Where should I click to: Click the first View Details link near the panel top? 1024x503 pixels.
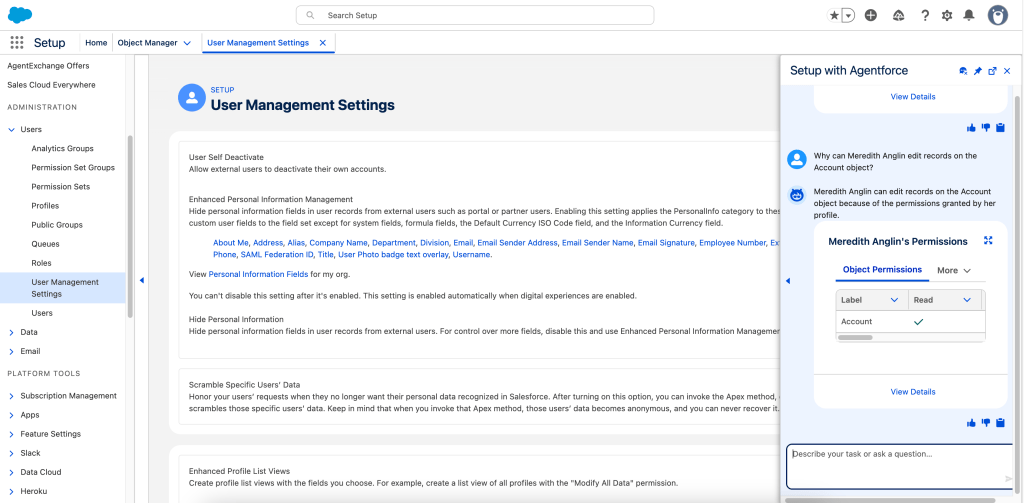click(x=912, y=97)
